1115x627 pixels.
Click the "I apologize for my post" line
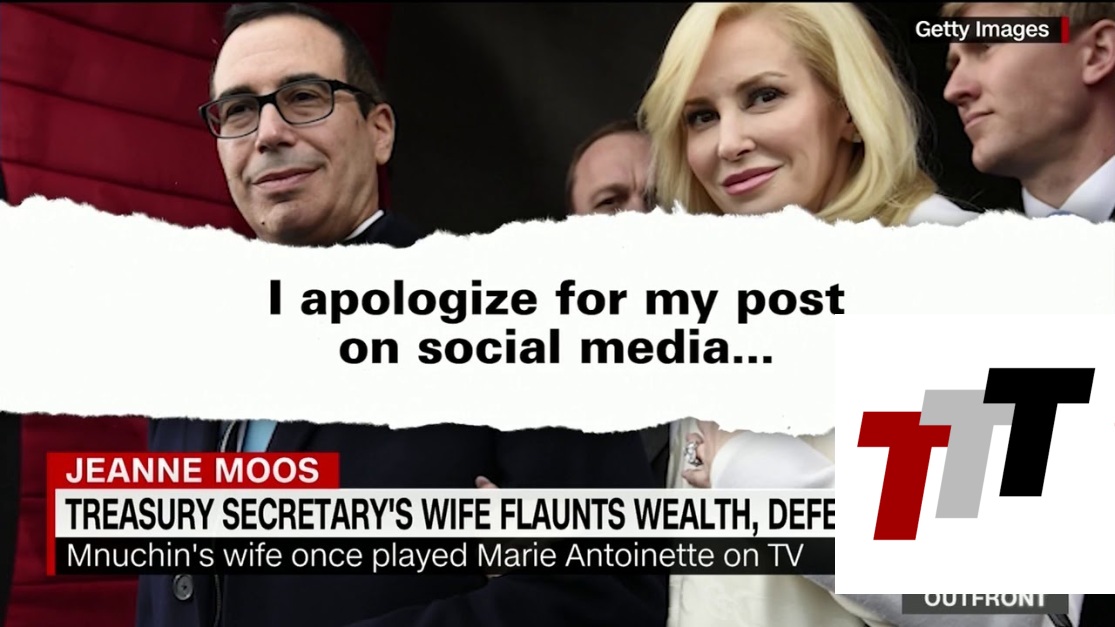[556, 299]
